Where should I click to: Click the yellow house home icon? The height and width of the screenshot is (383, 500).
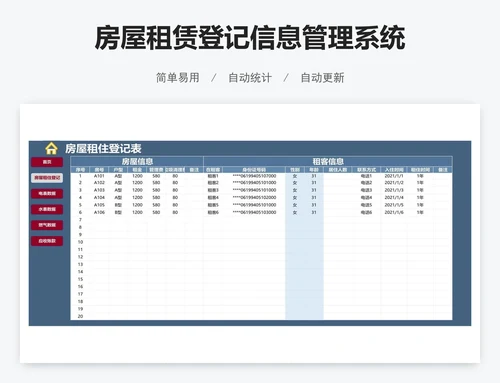click(x=51, y=149)
